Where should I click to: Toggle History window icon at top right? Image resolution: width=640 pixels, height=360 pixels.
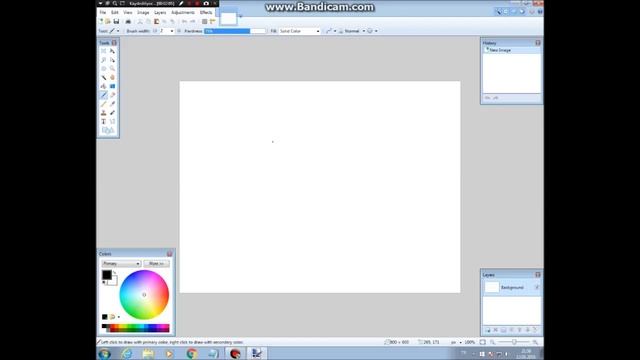point(506,12)
